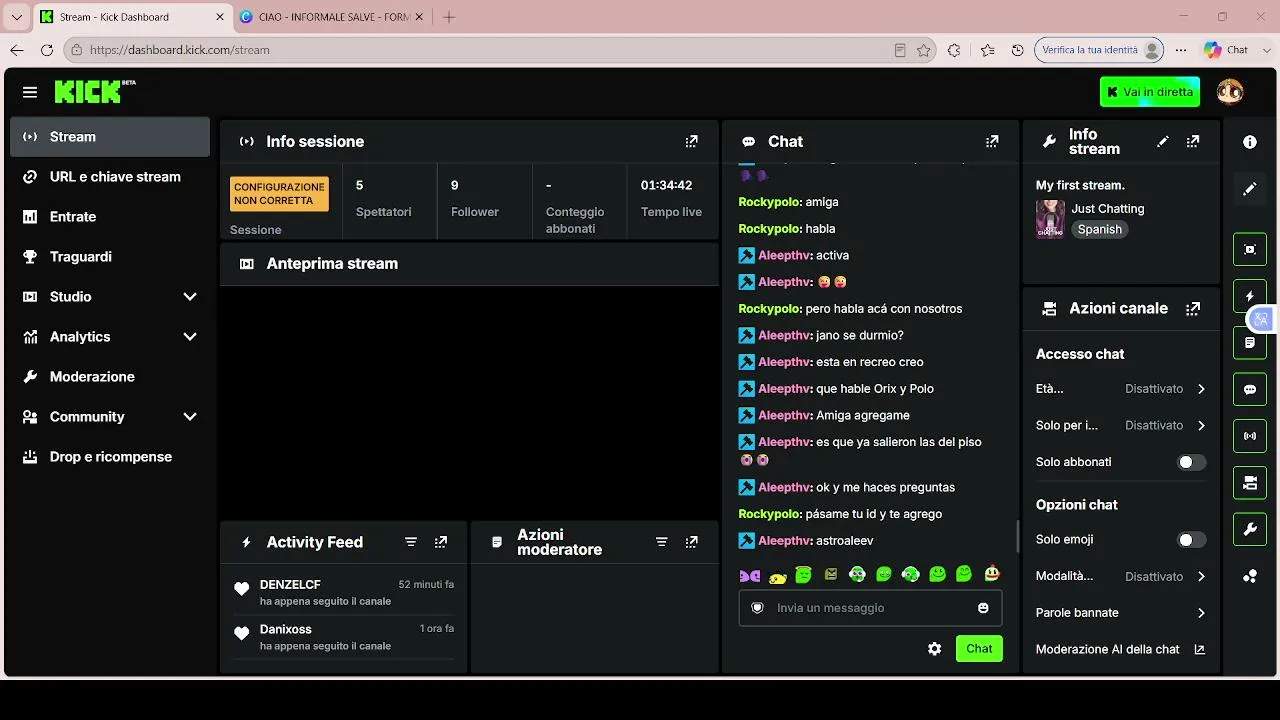The height and width of the screenshot is (720, 1280).
Task: Open Drop e ricompense page
Action: click(110, 457)
